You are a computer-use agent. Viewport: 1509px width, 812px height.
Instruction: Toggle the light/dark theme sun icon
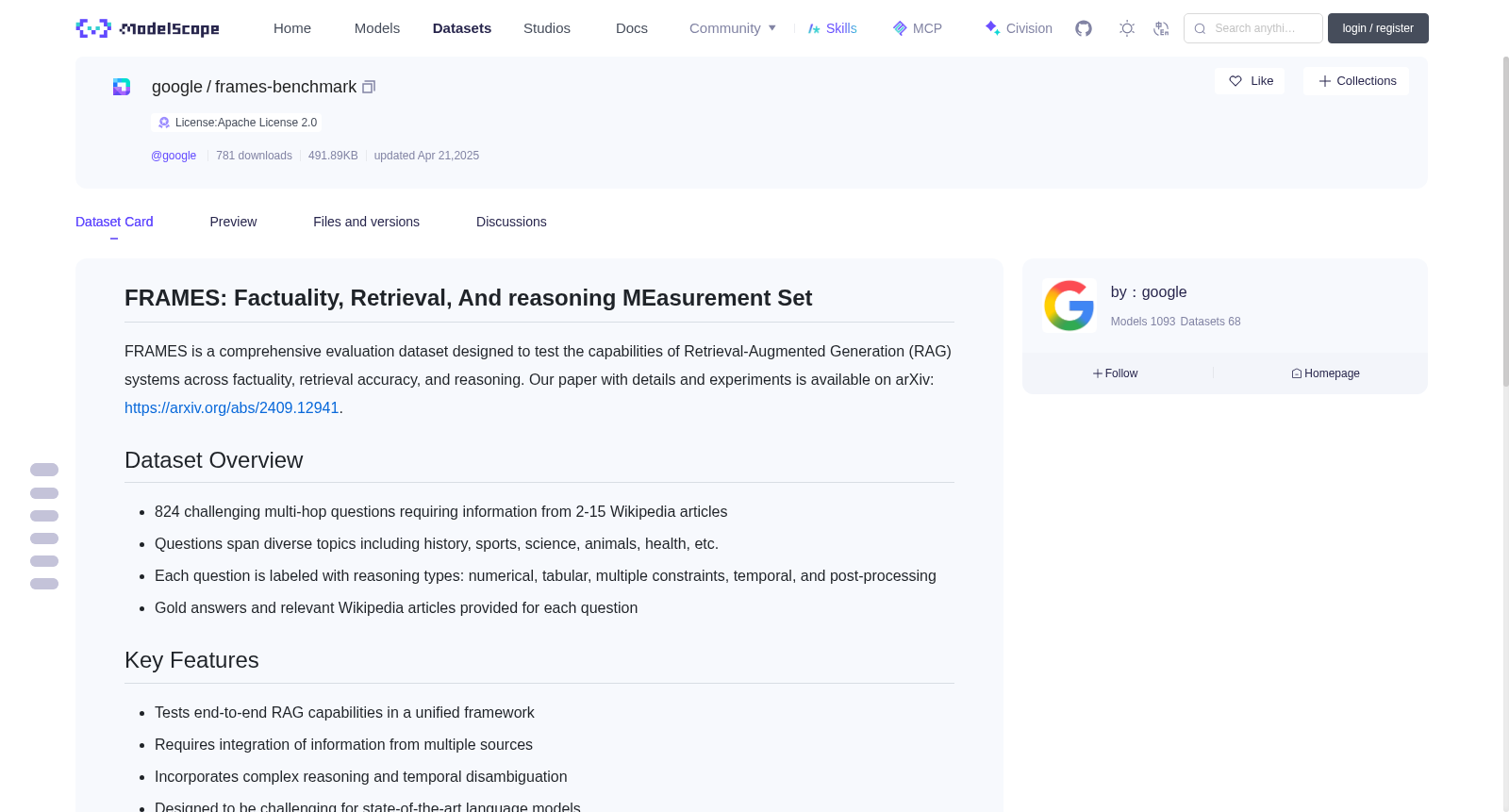[1127, 28]
